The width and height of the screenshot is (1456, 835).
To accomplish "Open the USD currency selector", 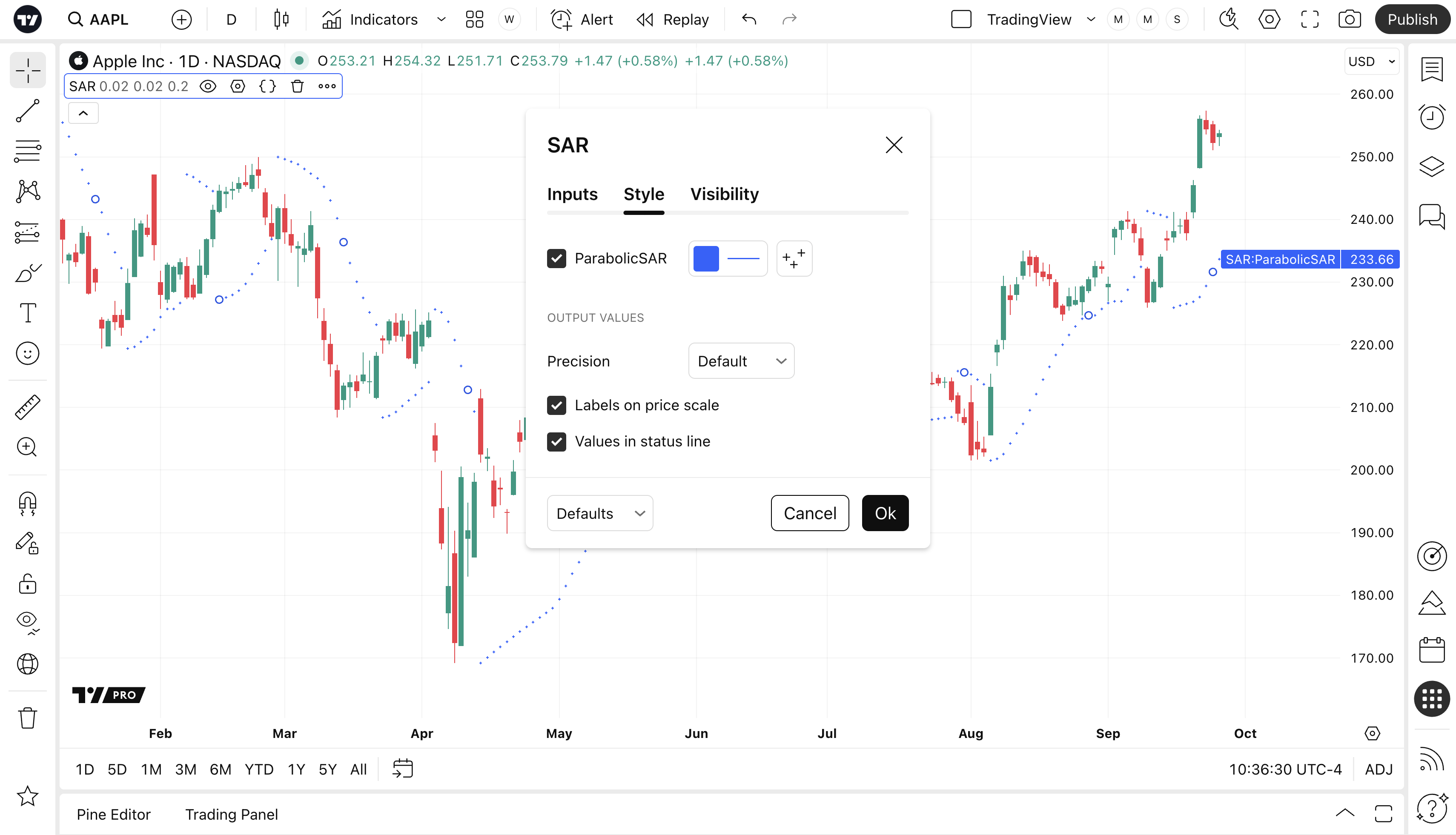I will click(1371, 61).
